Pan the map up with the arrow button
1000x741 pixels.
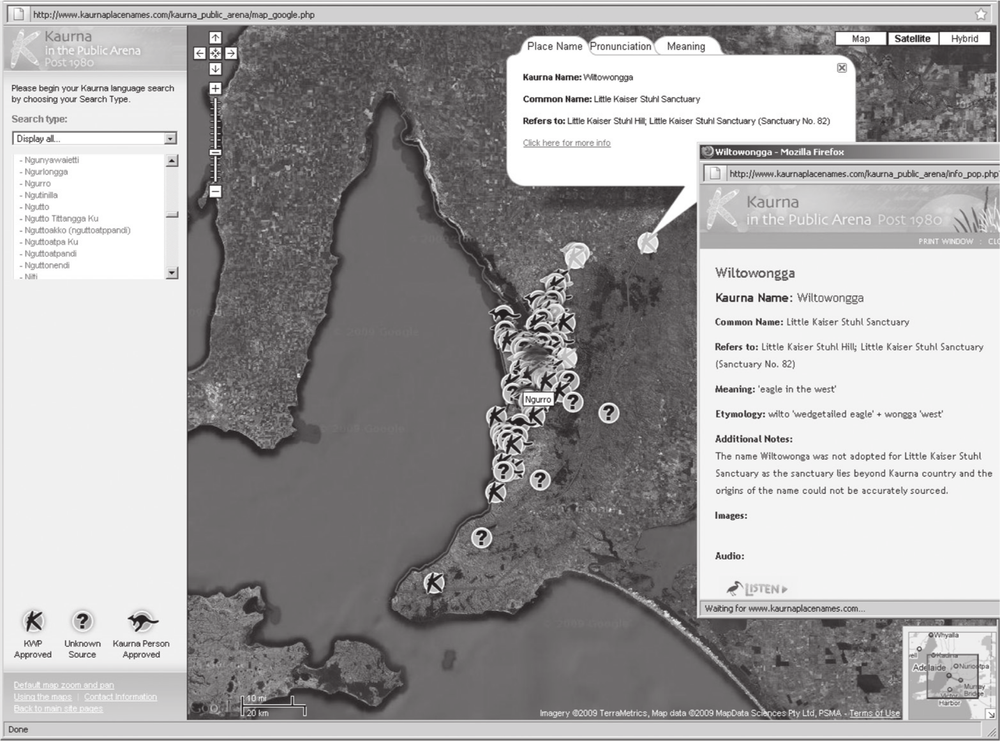[216, 38]
